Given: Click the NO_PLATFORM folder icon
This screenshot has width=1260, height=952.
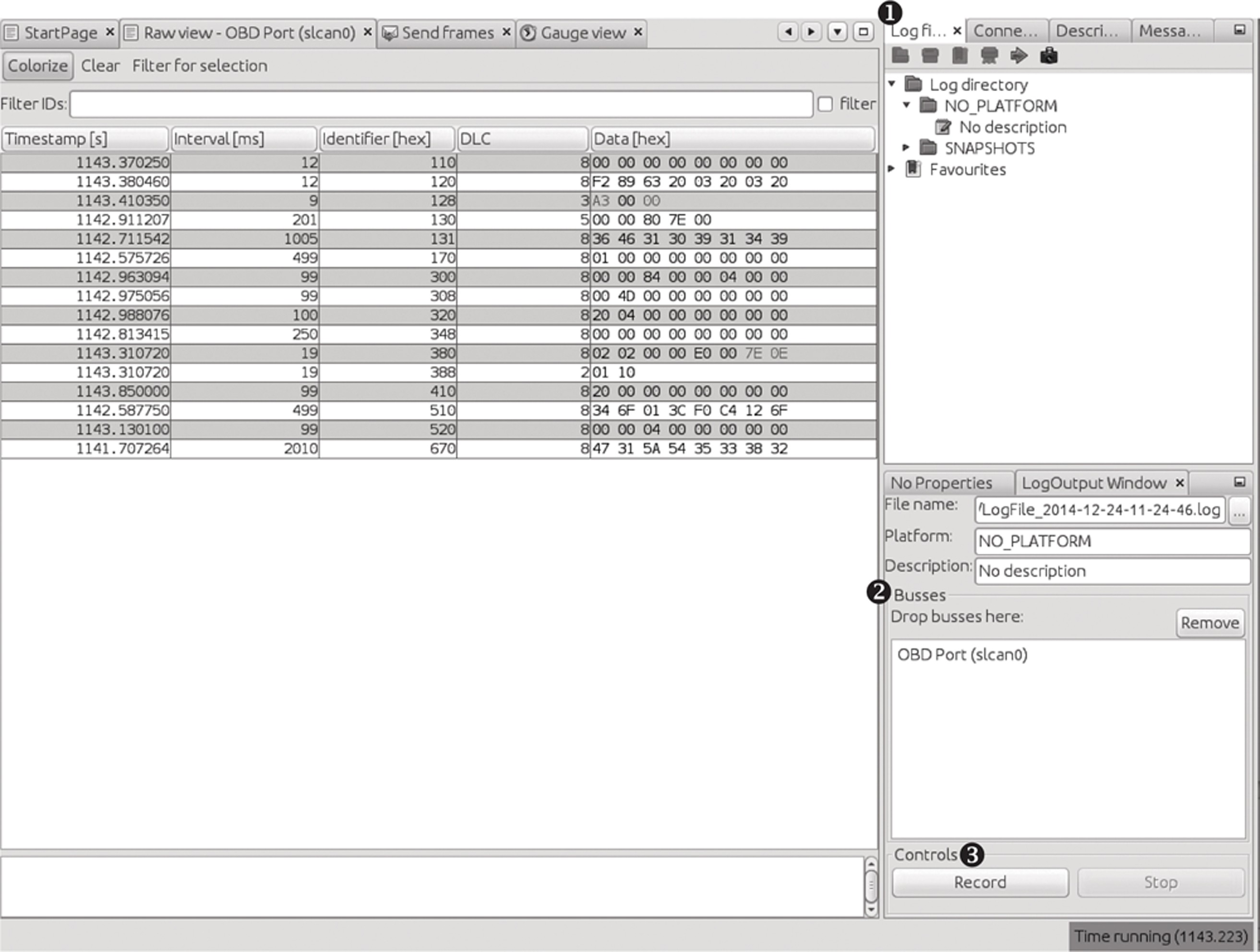Looking at the screenshot, I should 928,106.
